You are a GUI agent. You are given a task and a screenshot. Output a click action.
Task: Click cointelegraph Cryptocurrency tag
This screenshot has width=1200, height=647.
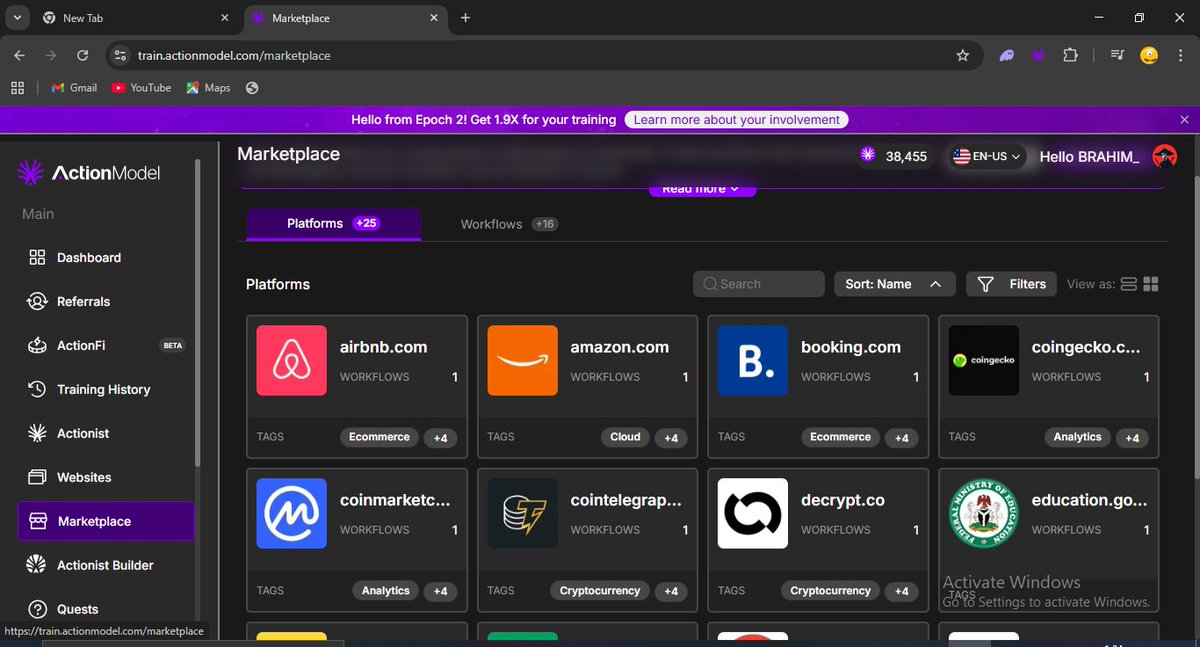tap(600, 591)
